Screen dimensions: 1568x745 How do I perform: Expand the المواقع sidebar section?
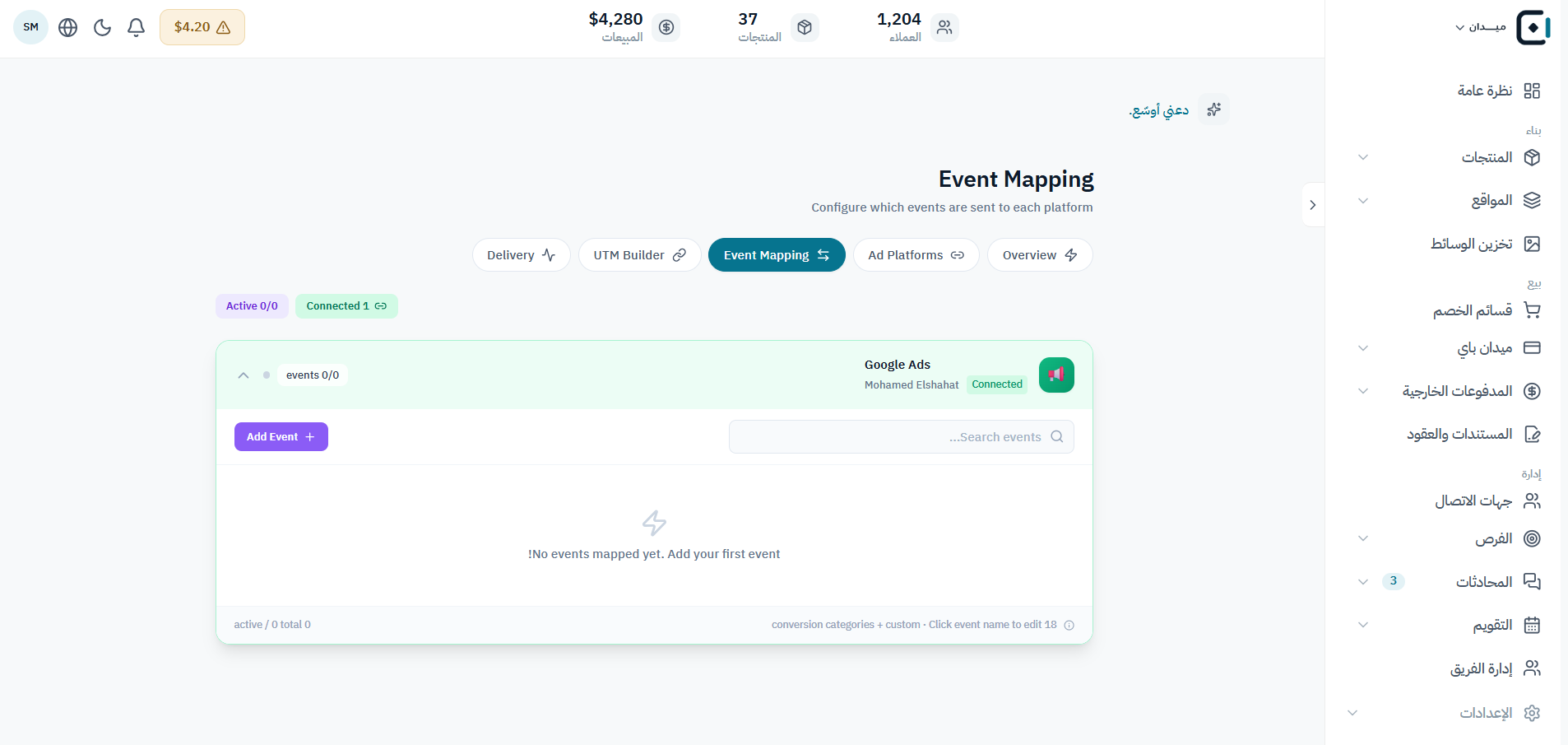pyautogui.click(x=1363, y=201)
